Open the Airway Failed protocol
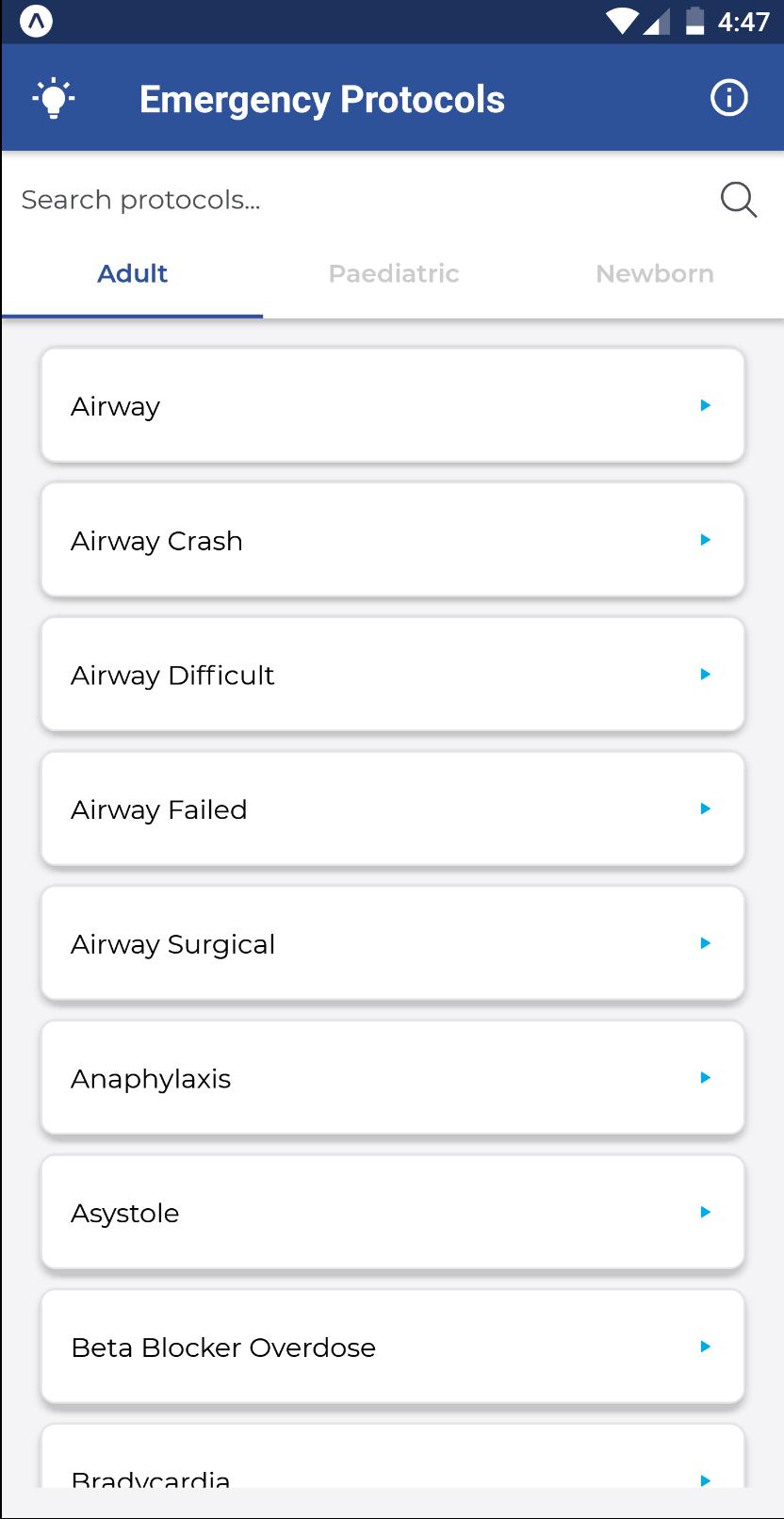The width and height of the screenshot is (784, 1519). coord(393,808)
